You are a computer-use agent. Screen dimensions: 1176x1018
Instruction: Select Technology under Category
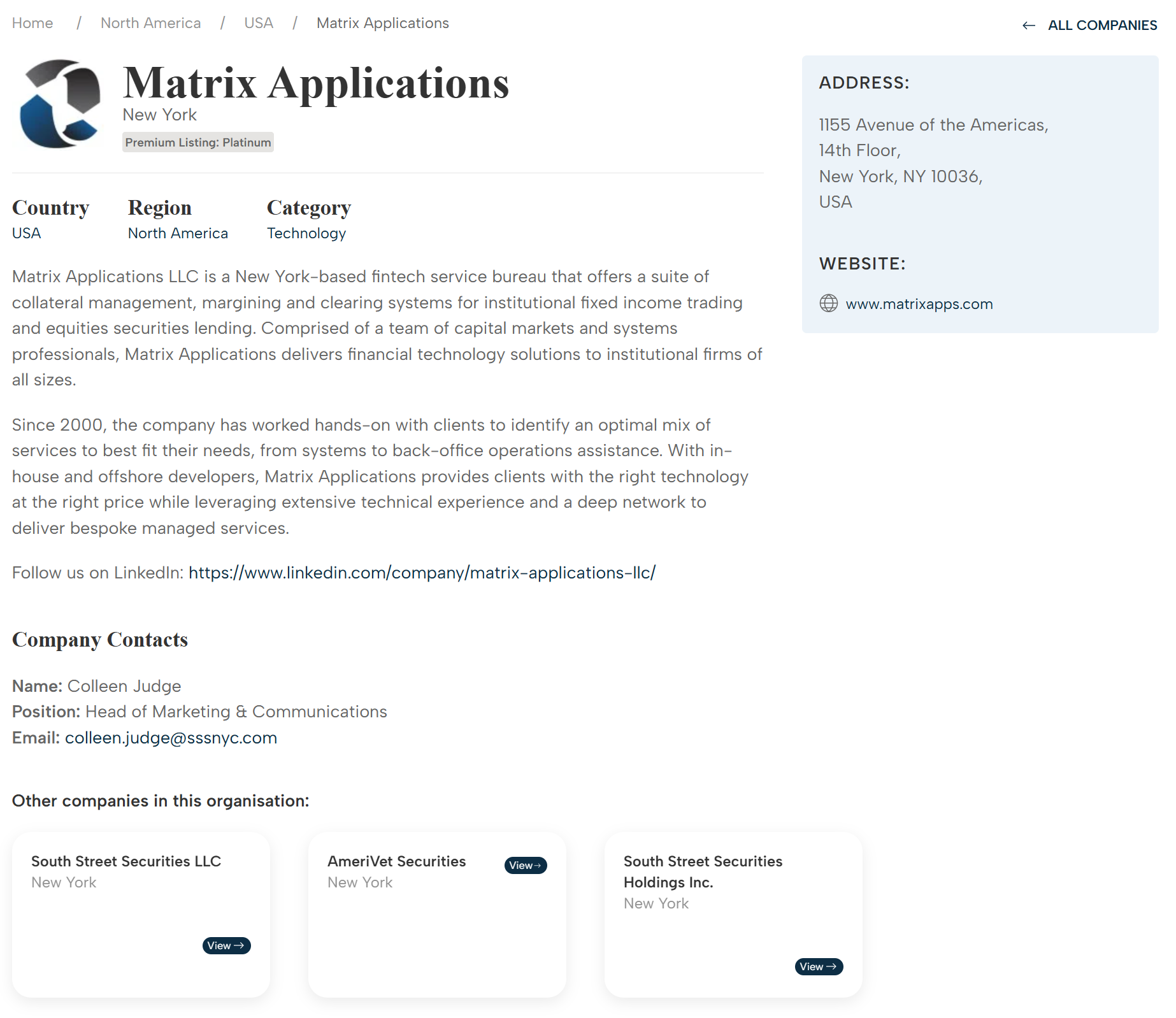pyautogui.click(x=306, y=233)
